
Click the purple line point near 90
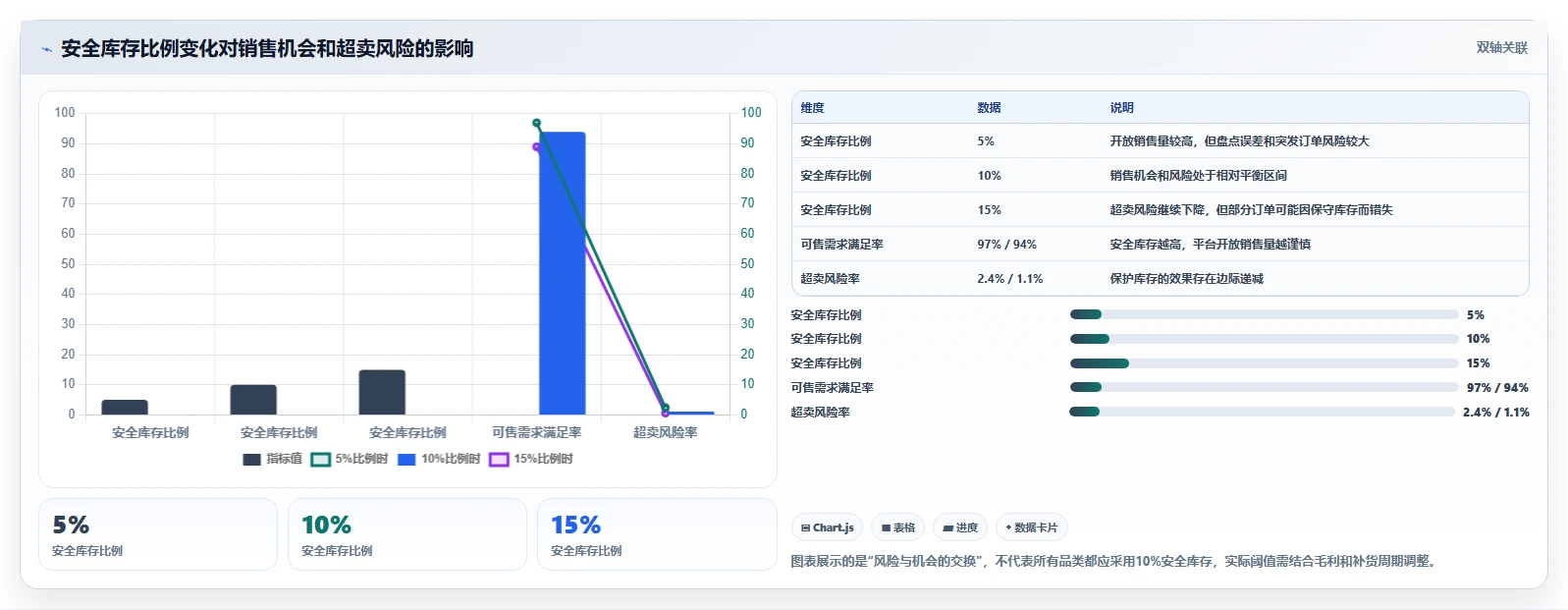pos(536,147)
